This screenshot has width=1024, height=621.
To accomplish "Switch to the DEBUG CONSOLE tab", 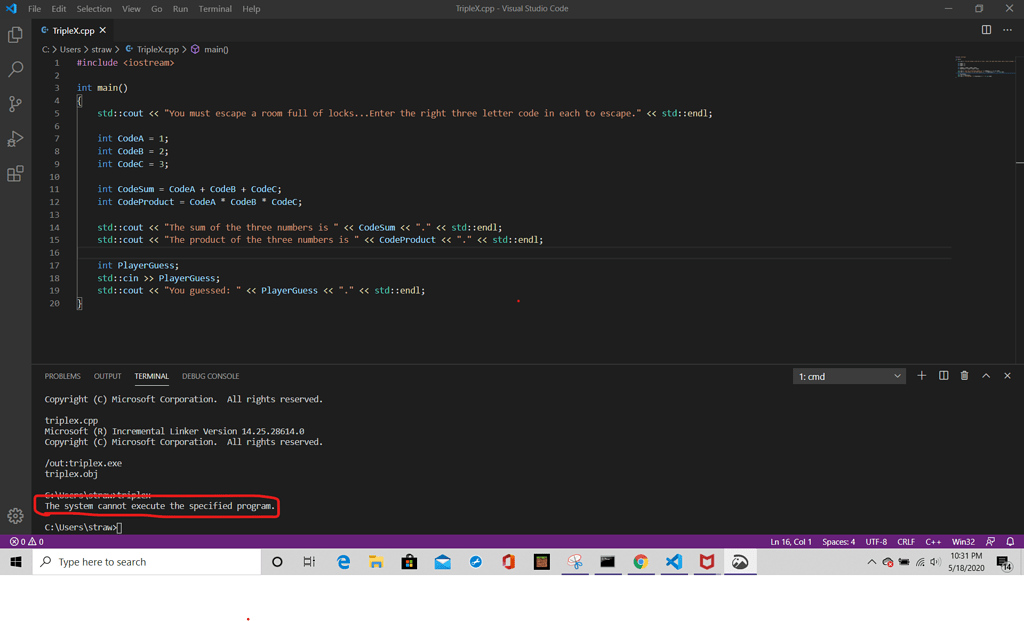I will click(210, 376).
